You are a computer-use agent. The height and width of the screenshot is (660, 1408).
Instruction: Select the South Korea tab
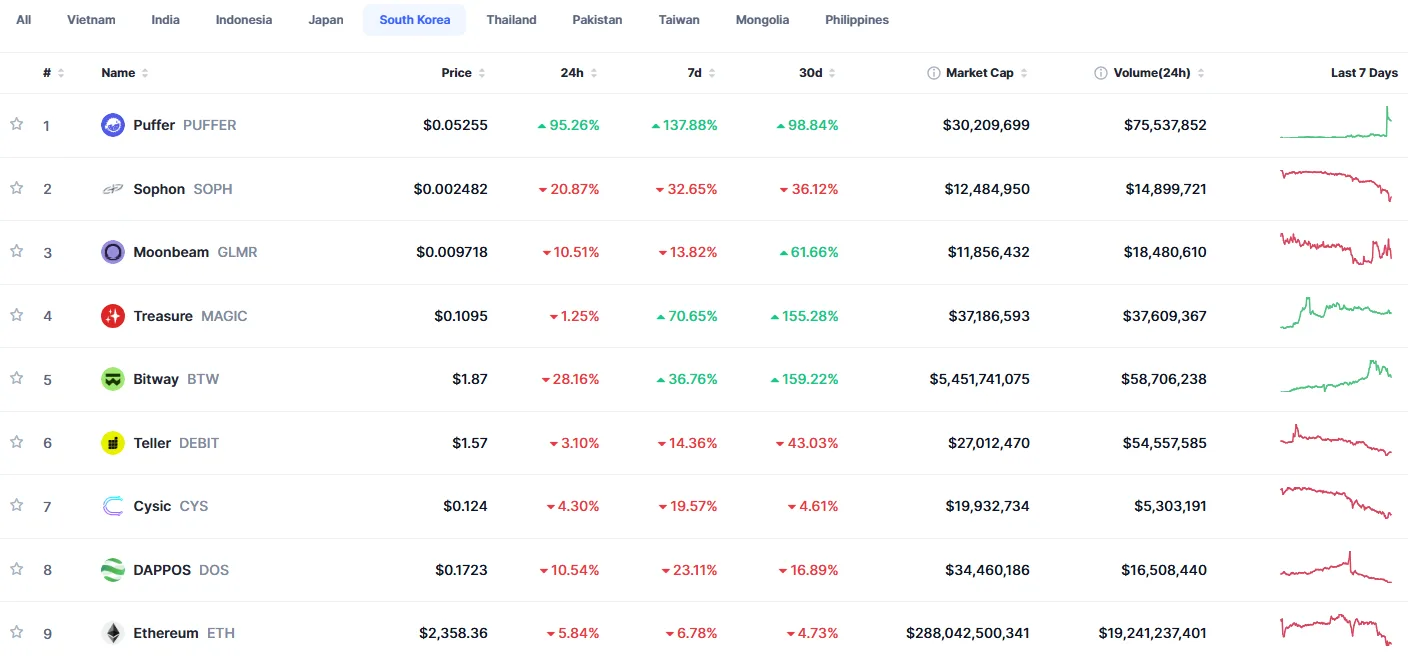point(415,20)
